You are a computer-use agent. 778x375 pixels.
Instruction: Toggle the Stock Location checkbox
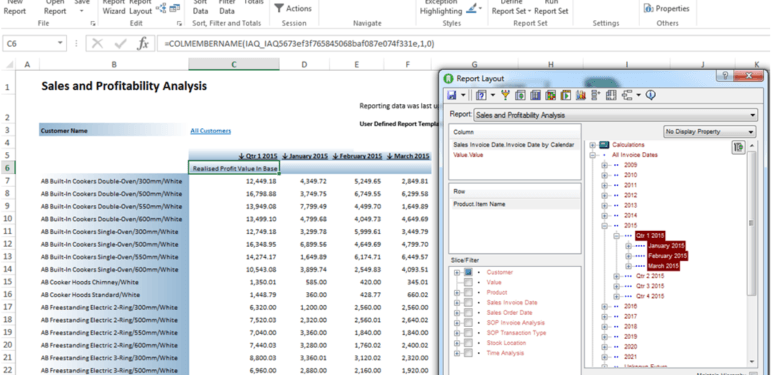tap(468, 343)
